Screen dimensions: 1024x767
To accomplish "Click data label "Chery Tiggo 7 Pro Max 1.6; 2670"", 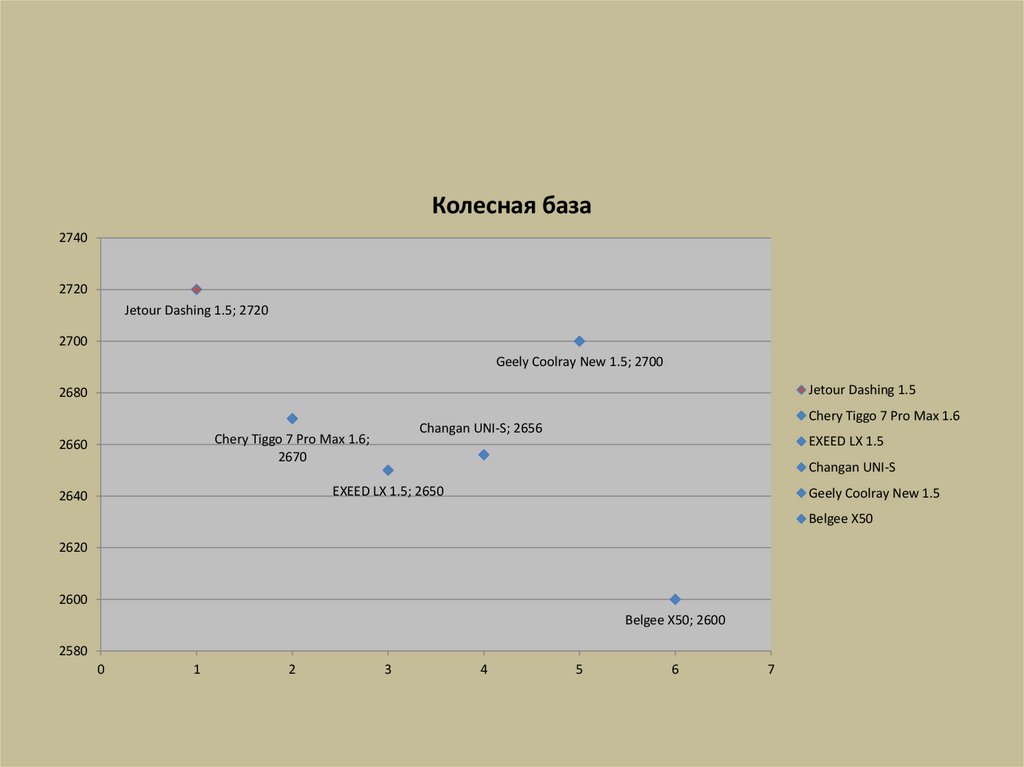I will coord(292,448).
